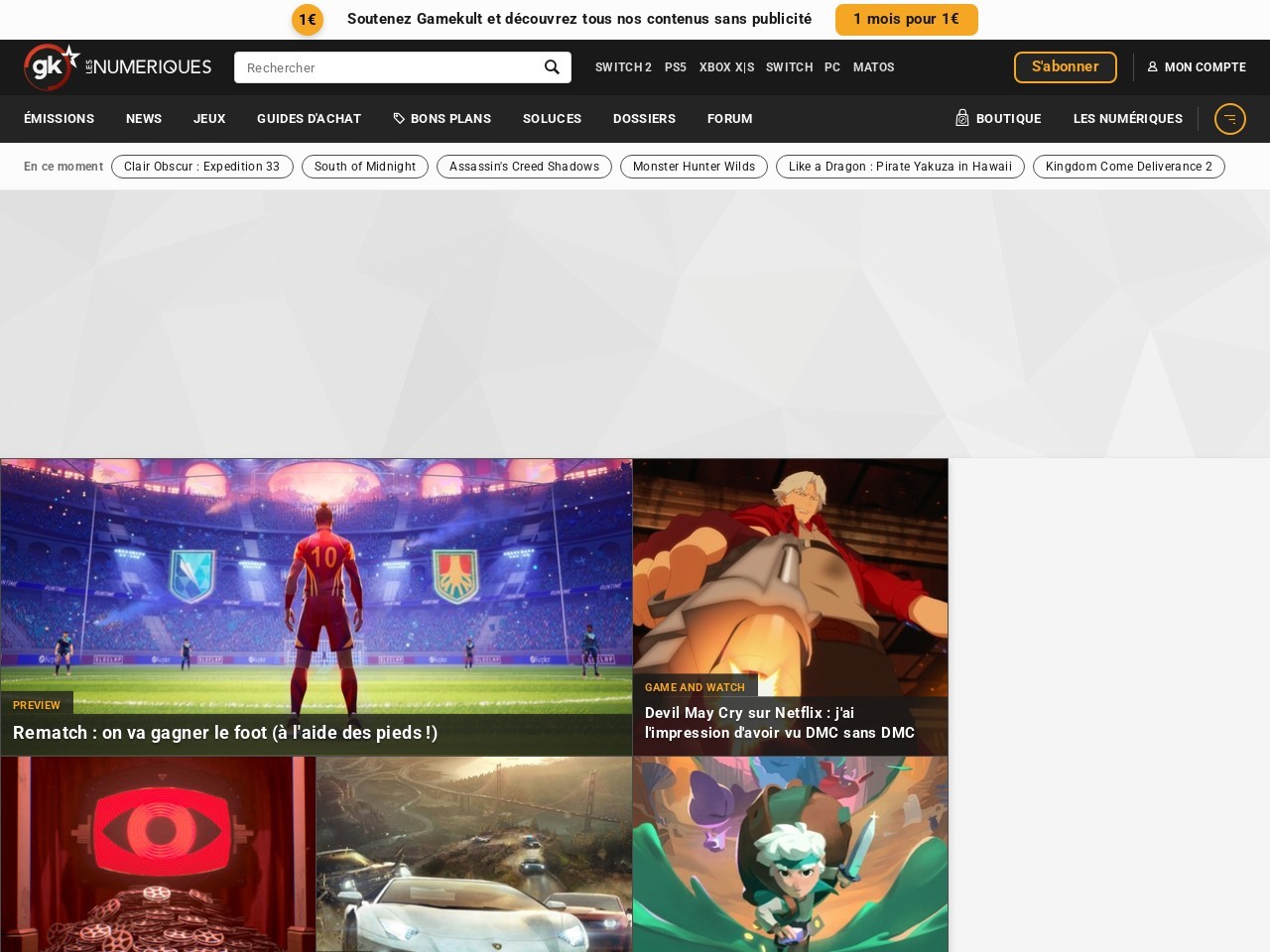1270x952 pixels.
Task: Select 'Clair Obscur : Expedition 33' tag
Action: click(x=202, y=167)
